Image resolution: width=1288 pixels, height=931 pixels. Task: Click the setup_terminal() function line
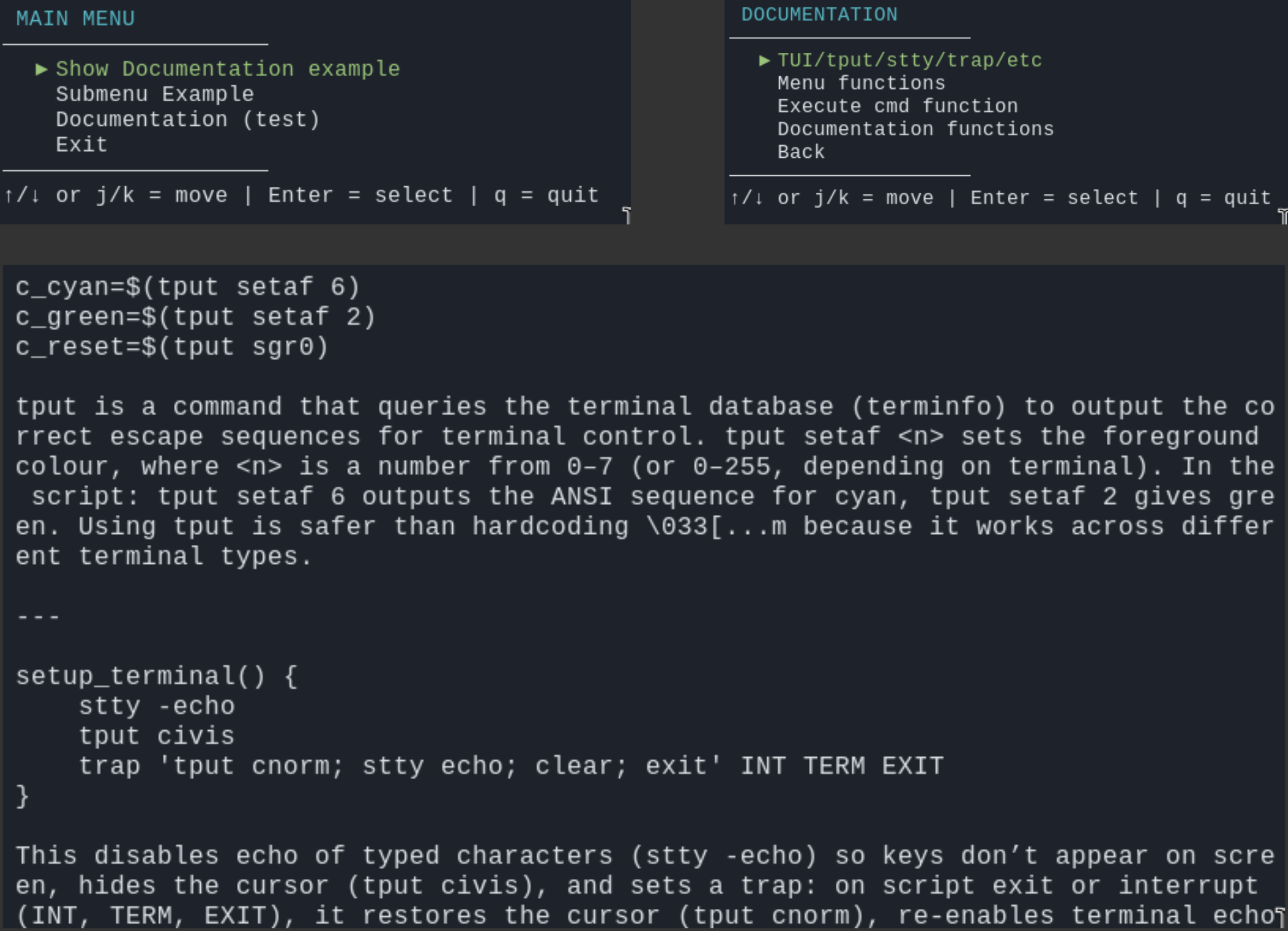[157, 676]
